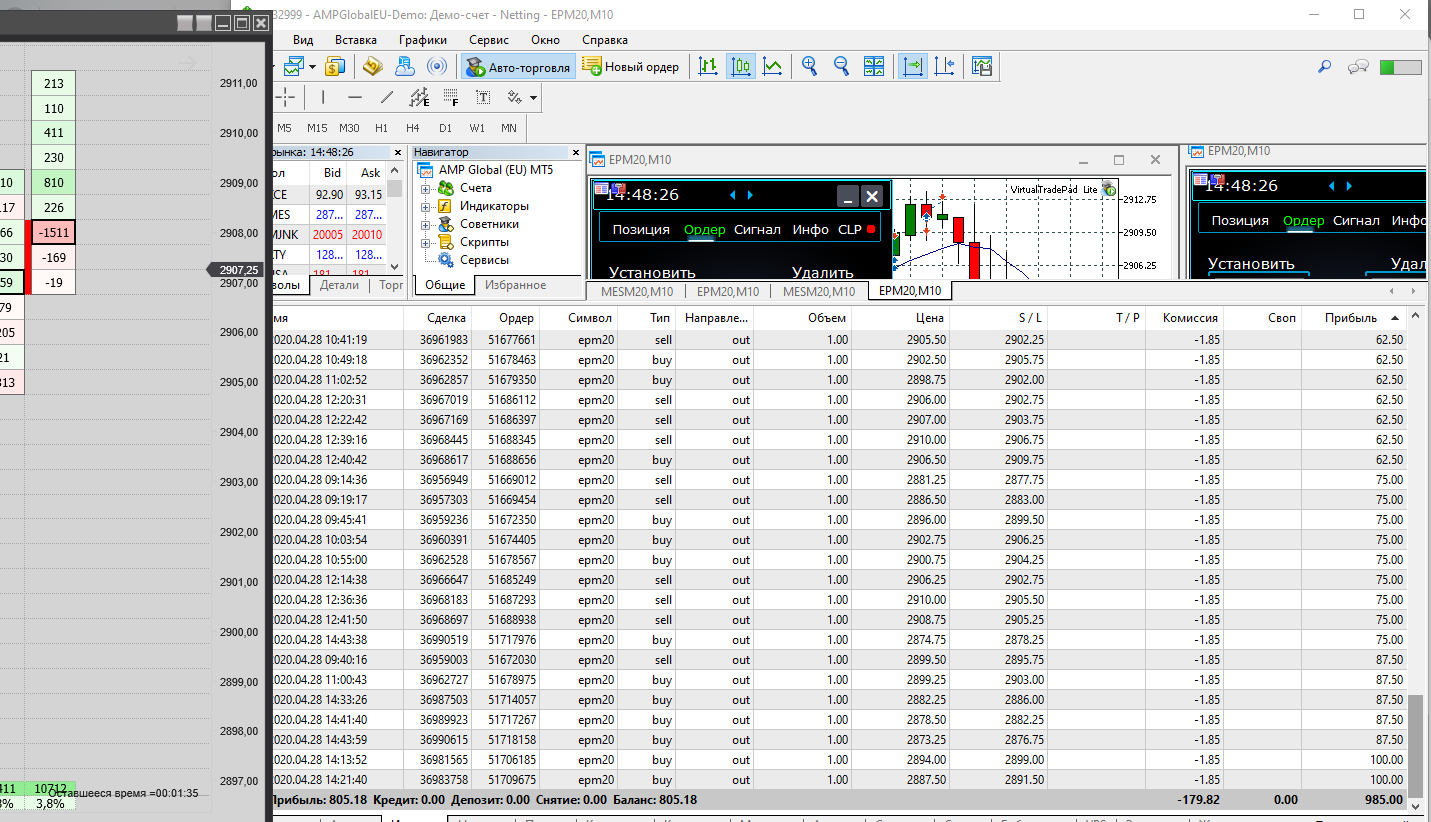Expand the Индикаторы tree node
This screenshot has width=1431, height=822.
tap(426, 206)
